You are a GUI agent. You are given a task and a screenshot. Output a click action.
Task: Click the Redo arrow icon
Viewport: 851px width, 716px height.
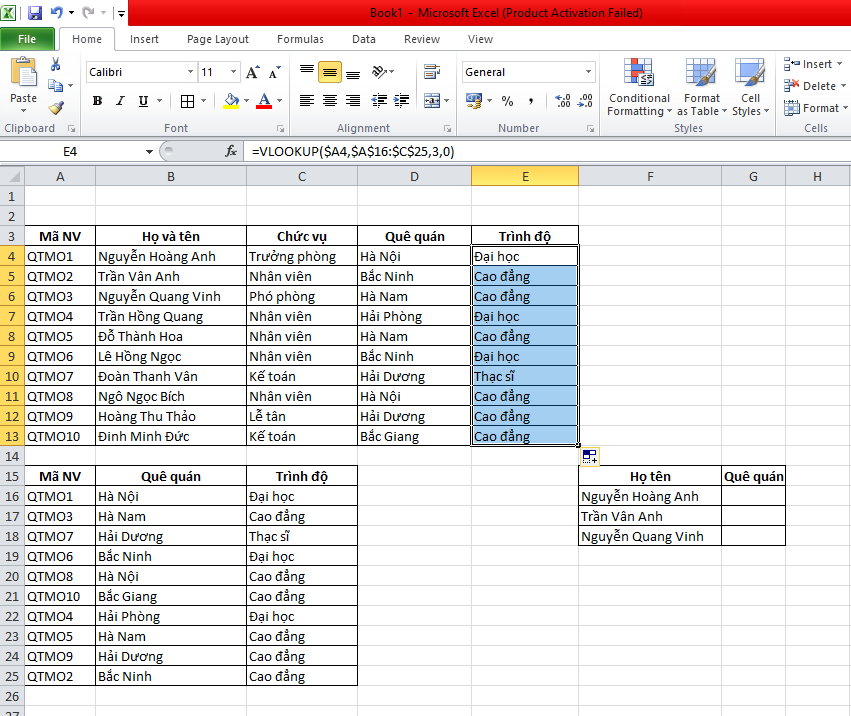(x=88, y=12)
